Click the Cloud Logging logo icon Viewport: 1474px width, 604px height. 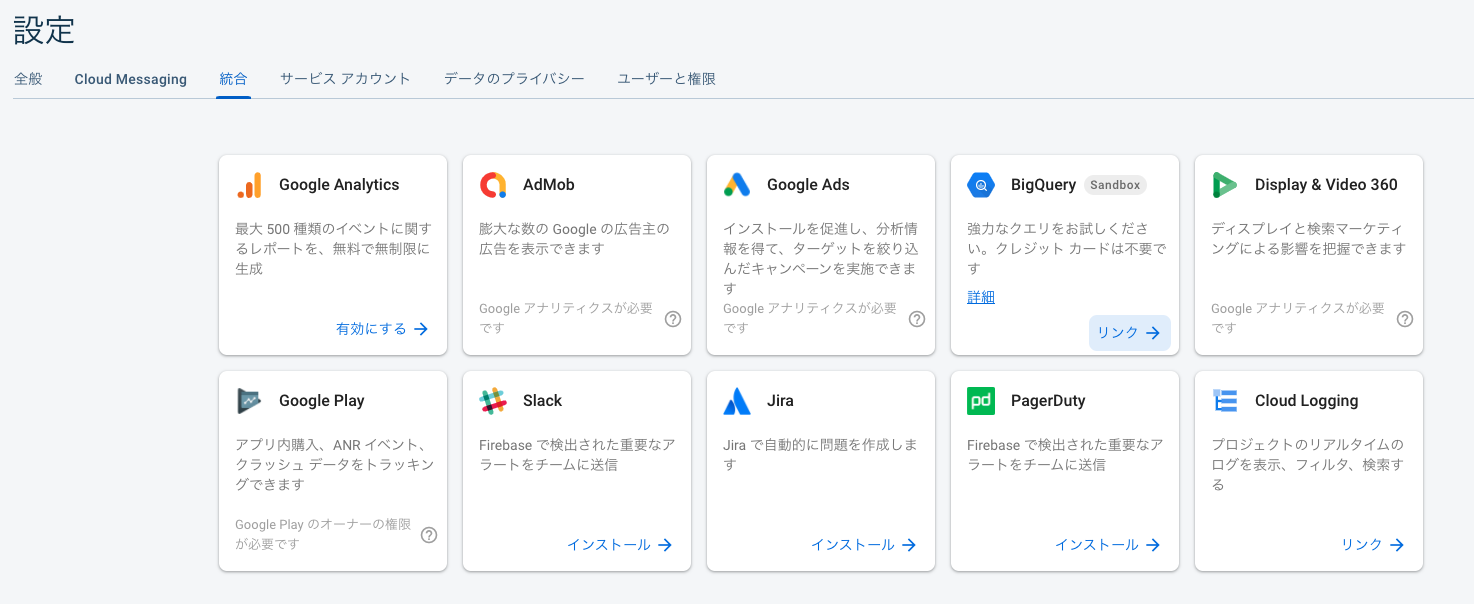coord(1225,401)
